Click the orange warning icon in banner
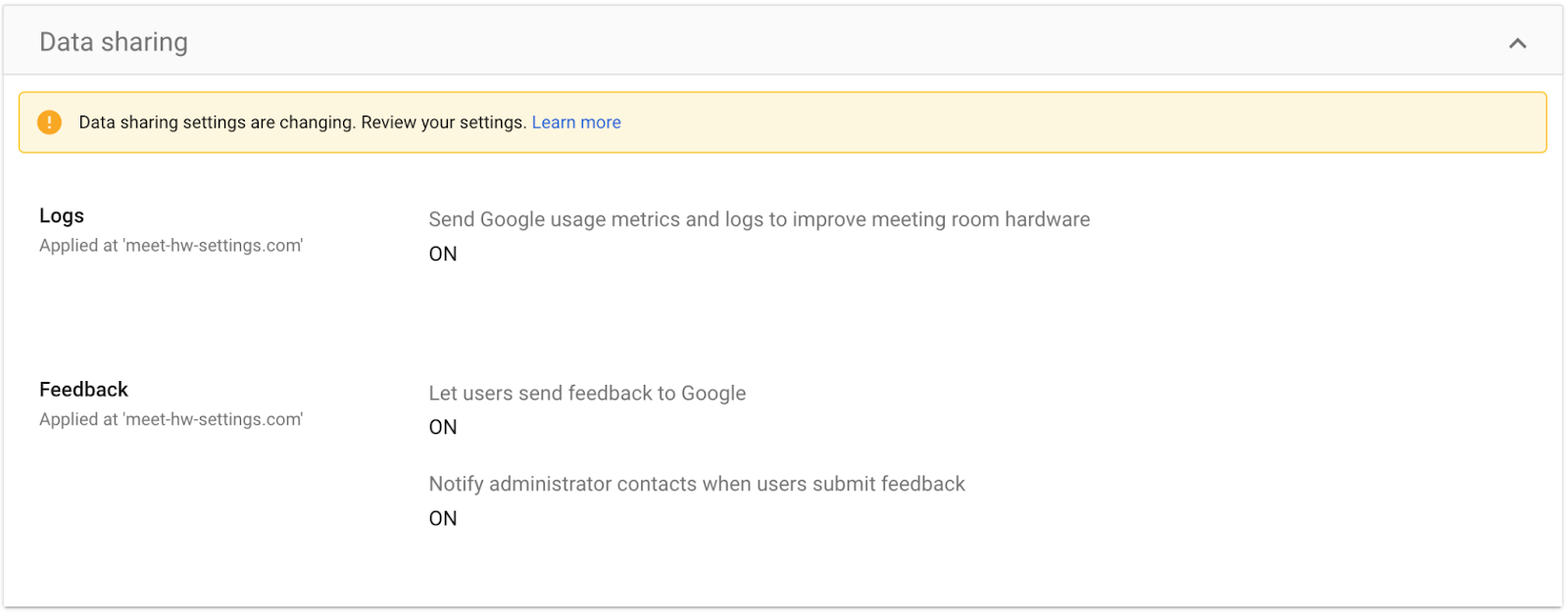The image size is (1568, 612). [x=49, y=122]
